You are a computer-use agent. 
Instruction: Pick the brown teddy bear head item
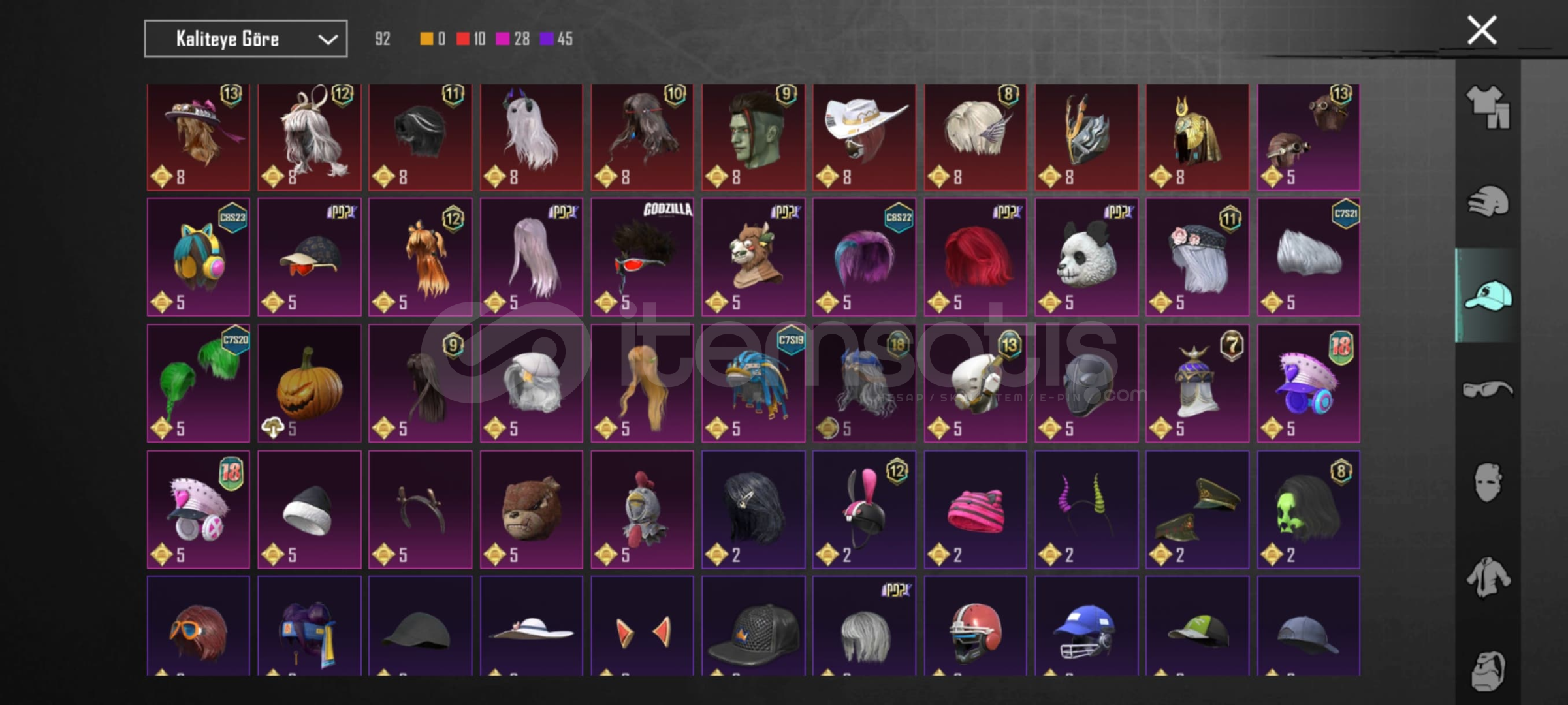tap(531, 509)
